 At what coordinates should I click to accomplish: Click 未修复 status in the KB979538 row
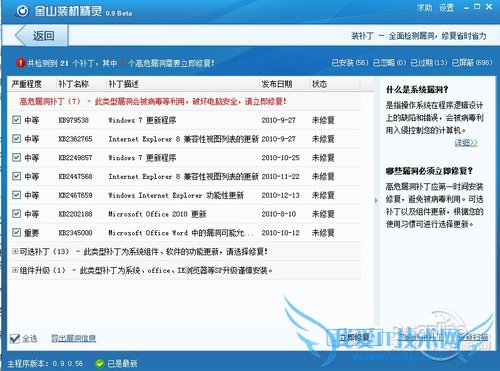click(323, 120)
